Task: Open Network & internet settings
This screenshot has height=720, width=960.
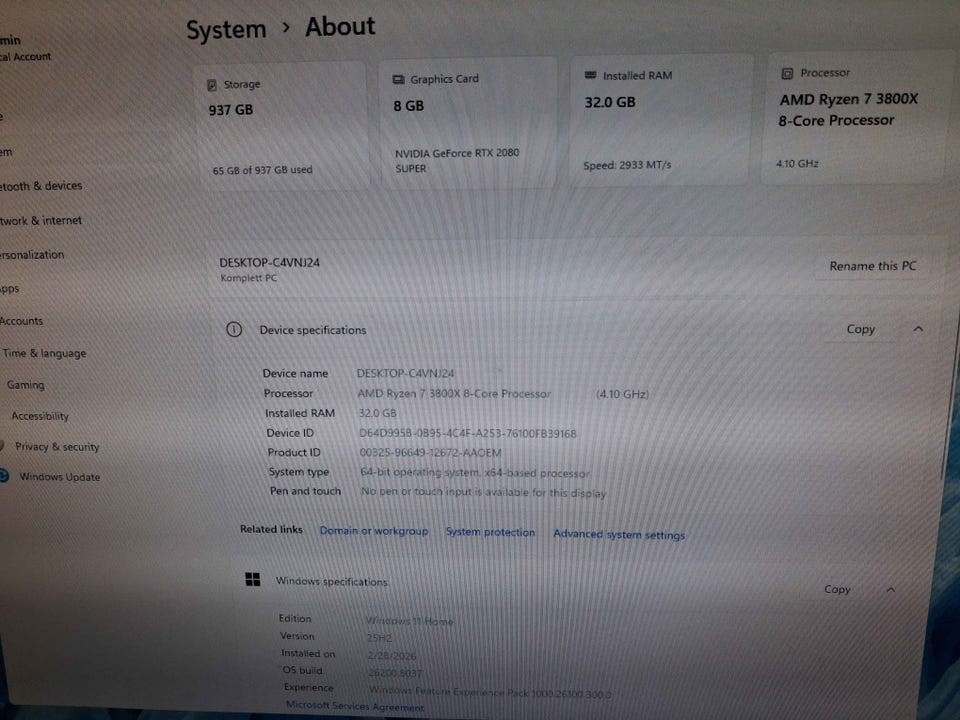Action: pos(41,220)
